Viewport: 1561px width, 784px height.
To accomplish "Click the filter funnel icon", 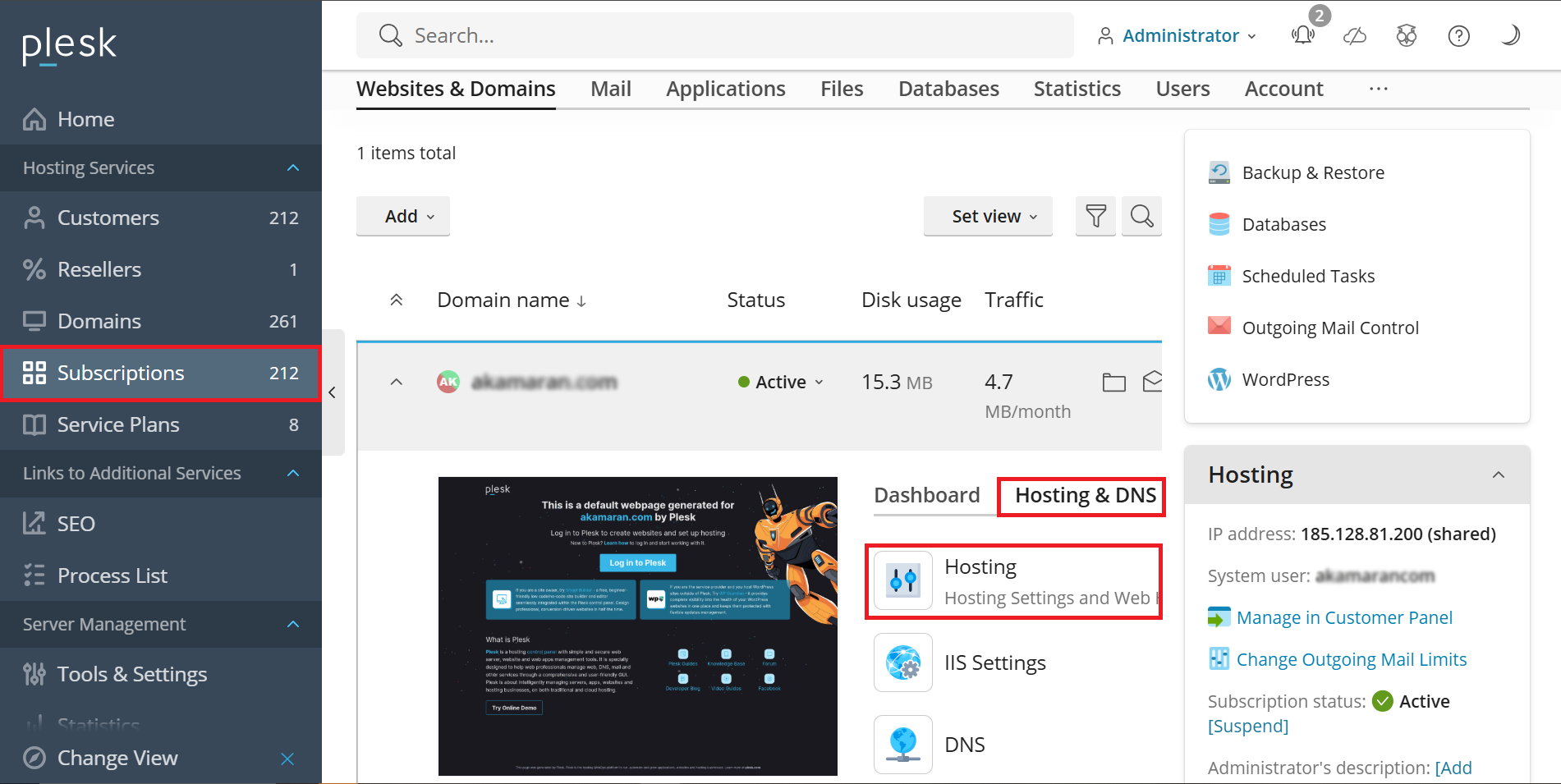I will 1095,216.
